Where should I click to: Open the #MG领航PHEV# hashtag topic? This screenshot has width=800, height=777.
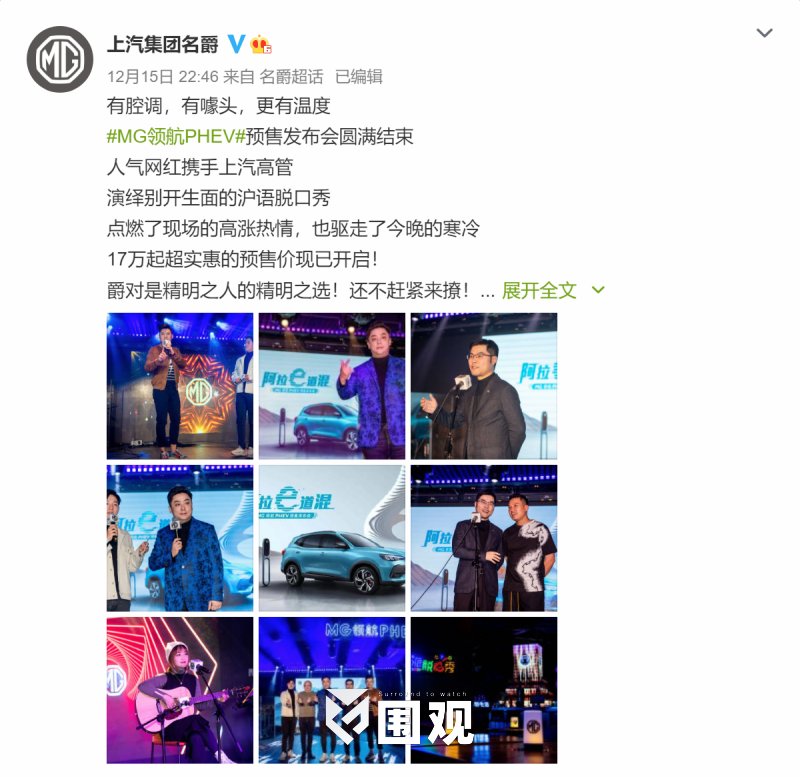176,137
